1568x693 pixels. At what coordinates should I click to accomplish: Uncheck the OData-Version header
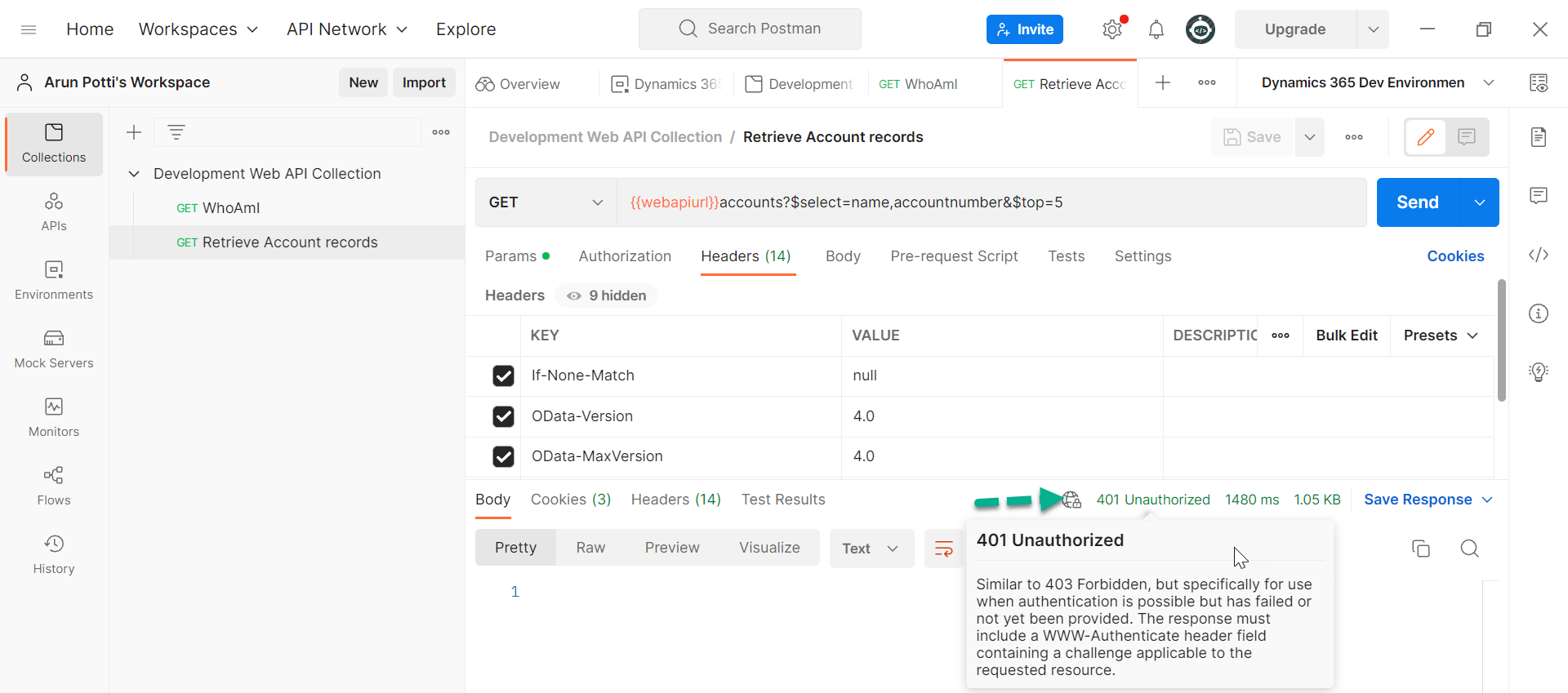point(504,416)
